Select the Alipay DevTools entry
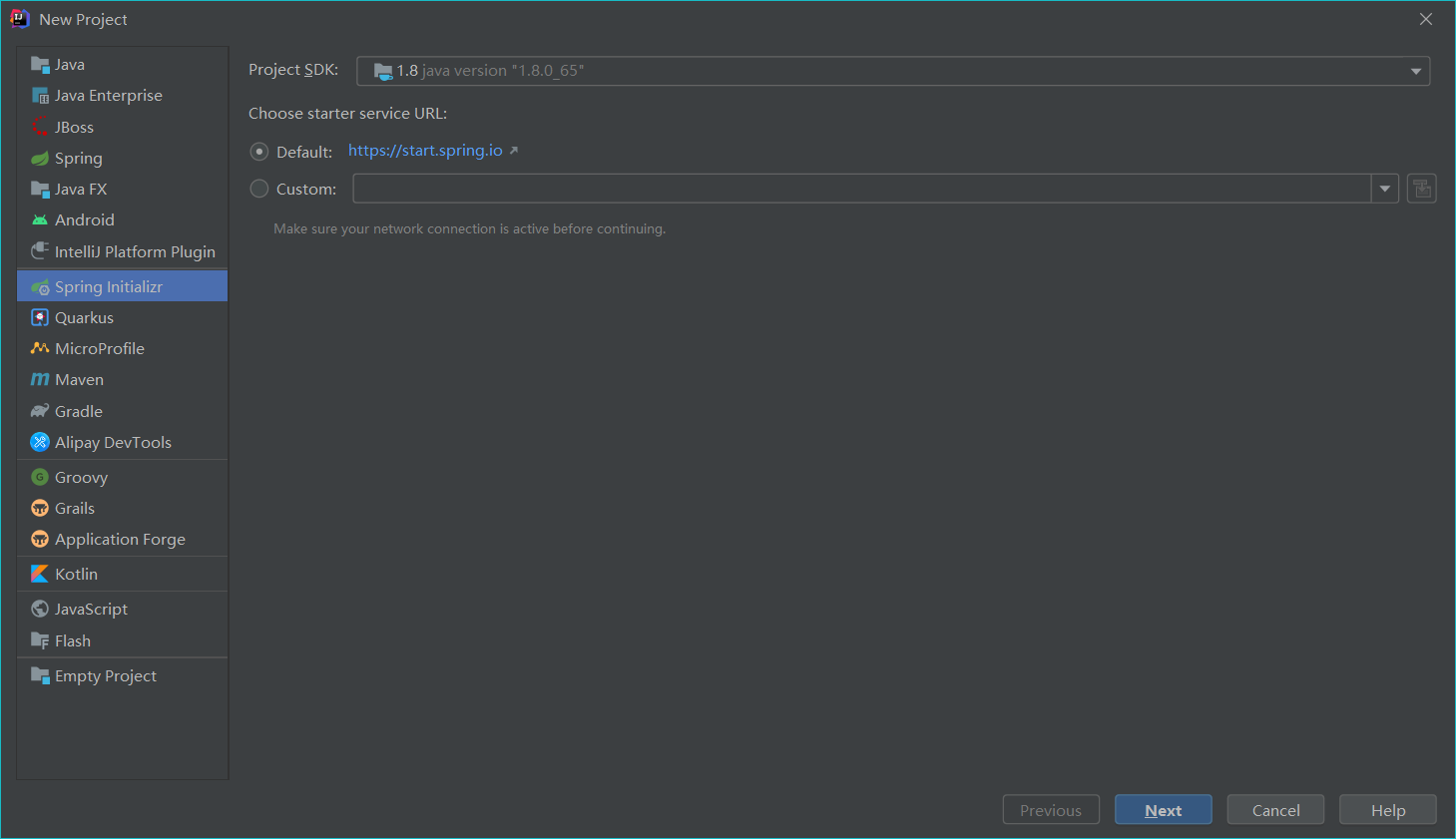The width and height of the screenshot is (1456, 839). pyautogui.click(x=113, y=442)
